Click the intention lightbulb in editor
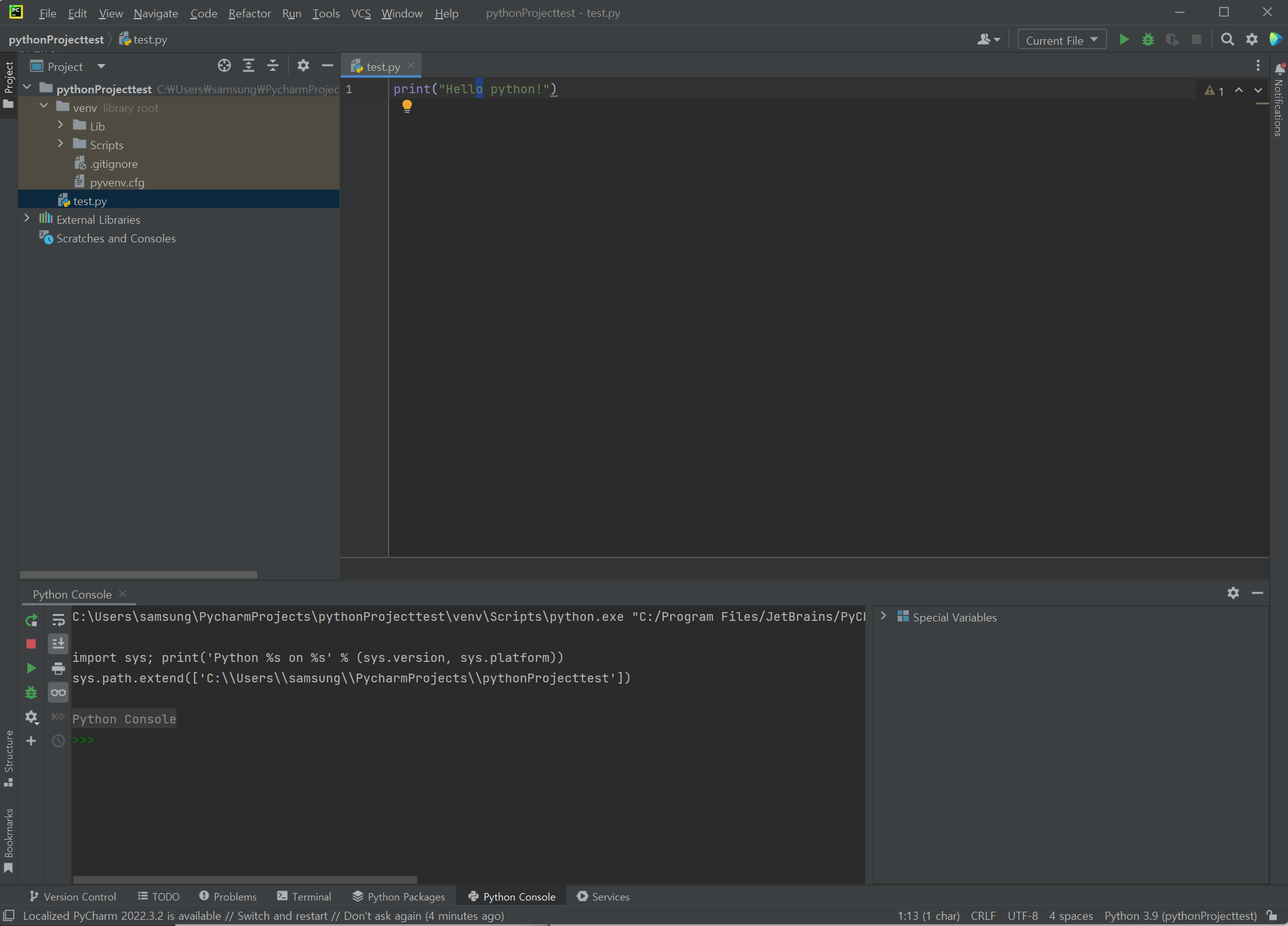1288x926 pixels. click(x=407, y=106)
